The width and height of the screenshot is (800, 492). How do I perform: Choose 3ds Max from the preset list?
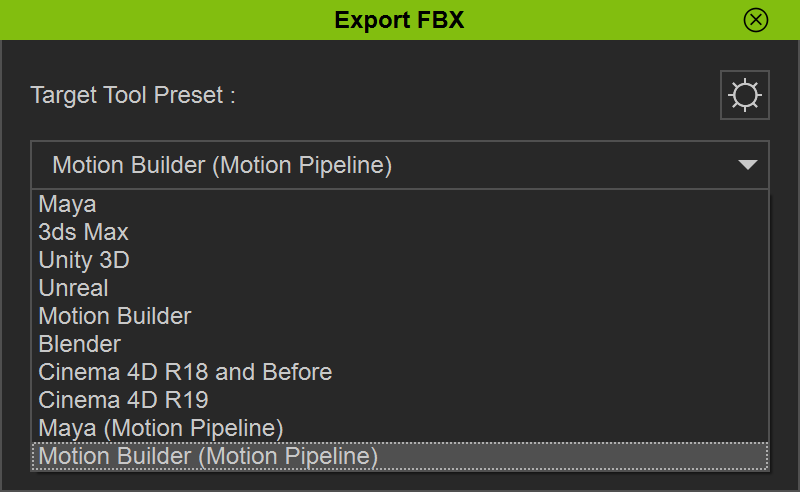83,232
